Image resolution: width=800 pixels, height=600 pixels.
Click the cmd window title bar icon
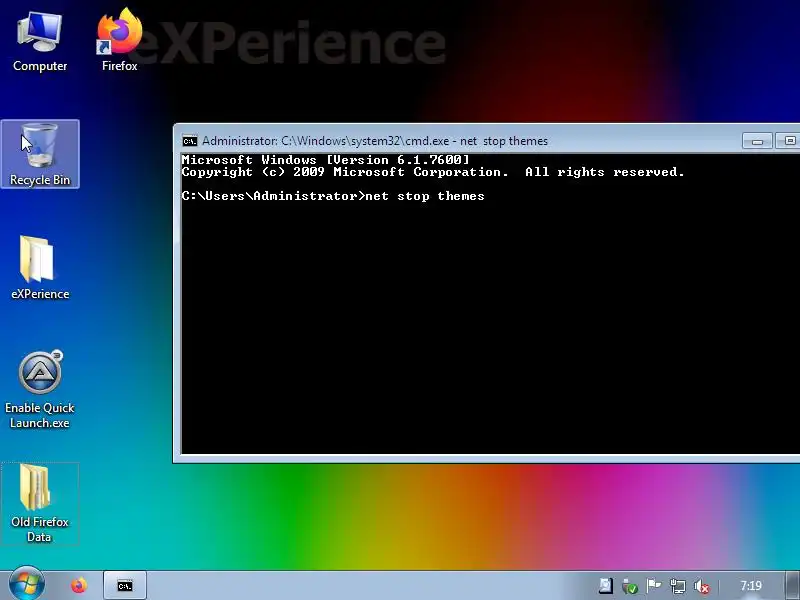tap(189, 141)
